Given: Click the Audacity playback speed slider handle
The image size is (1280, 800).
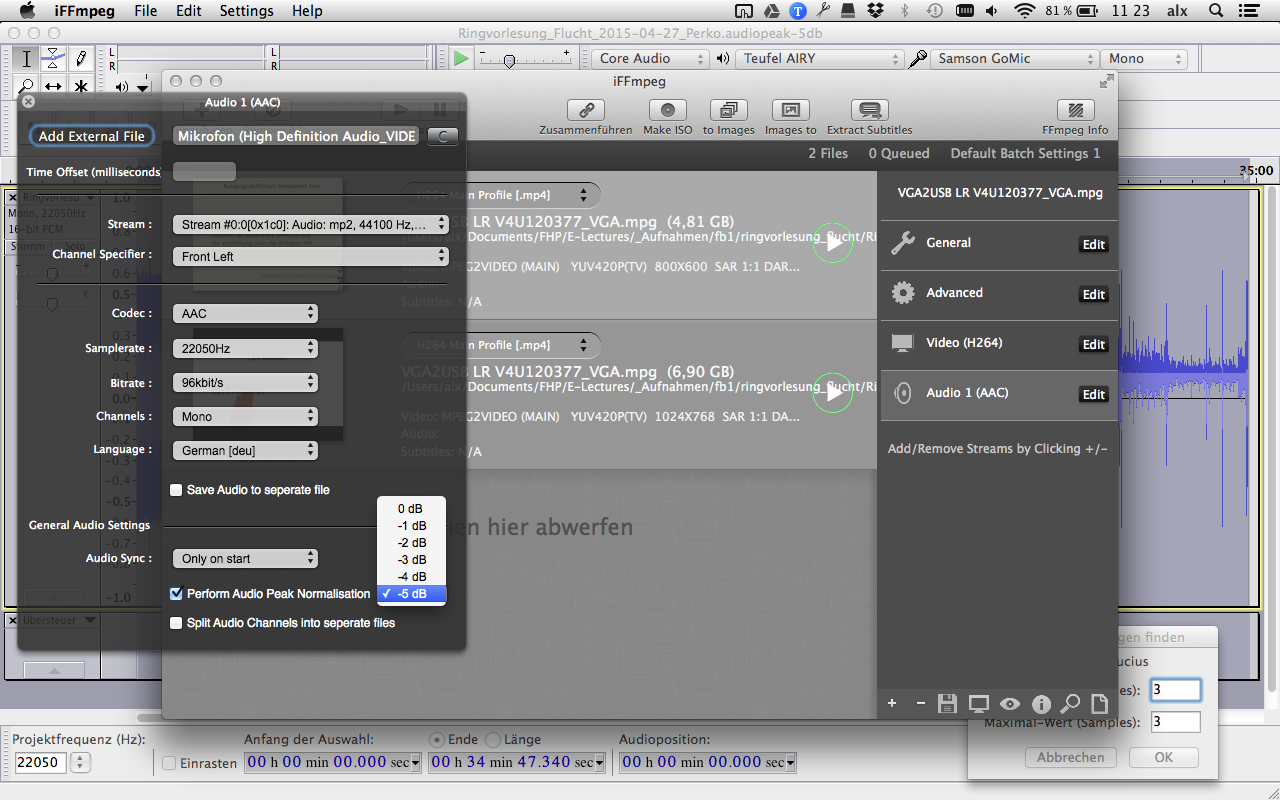Looking at the screenshot, I should [x=509, y=61].
